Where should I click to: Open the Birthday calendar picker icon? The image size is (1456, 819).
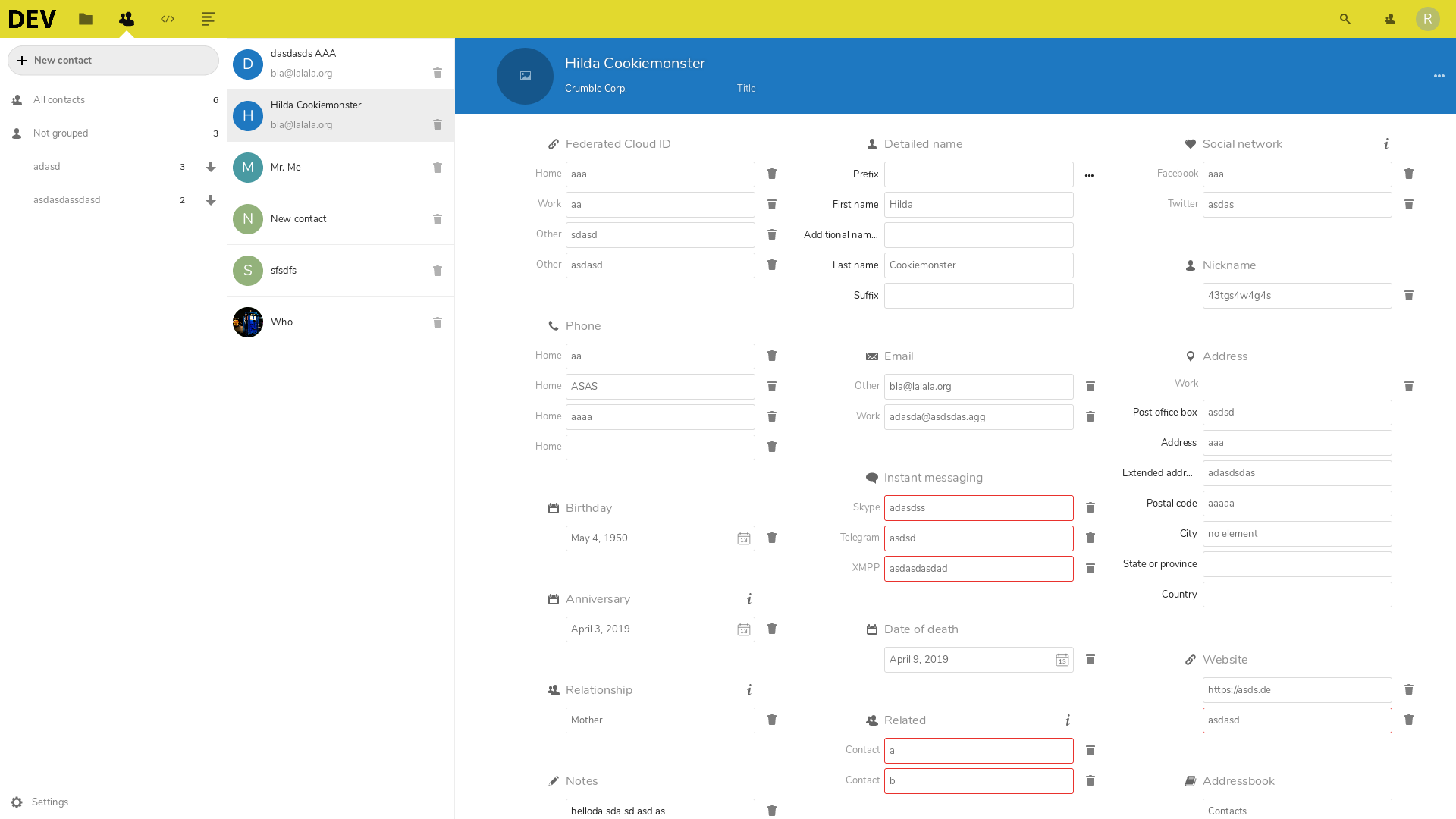[744, 538]
